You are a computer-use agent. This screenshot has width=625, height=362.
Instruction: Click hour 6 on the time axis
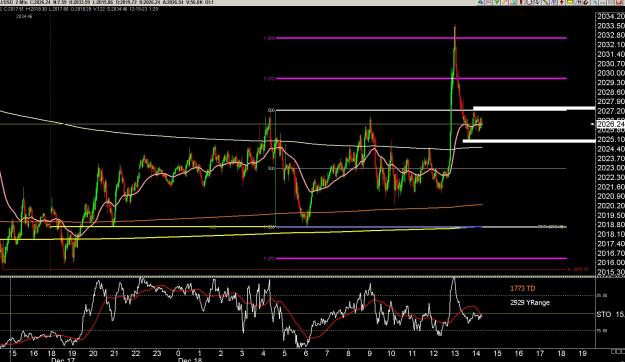pyautogui.click(x=306, y=353)
